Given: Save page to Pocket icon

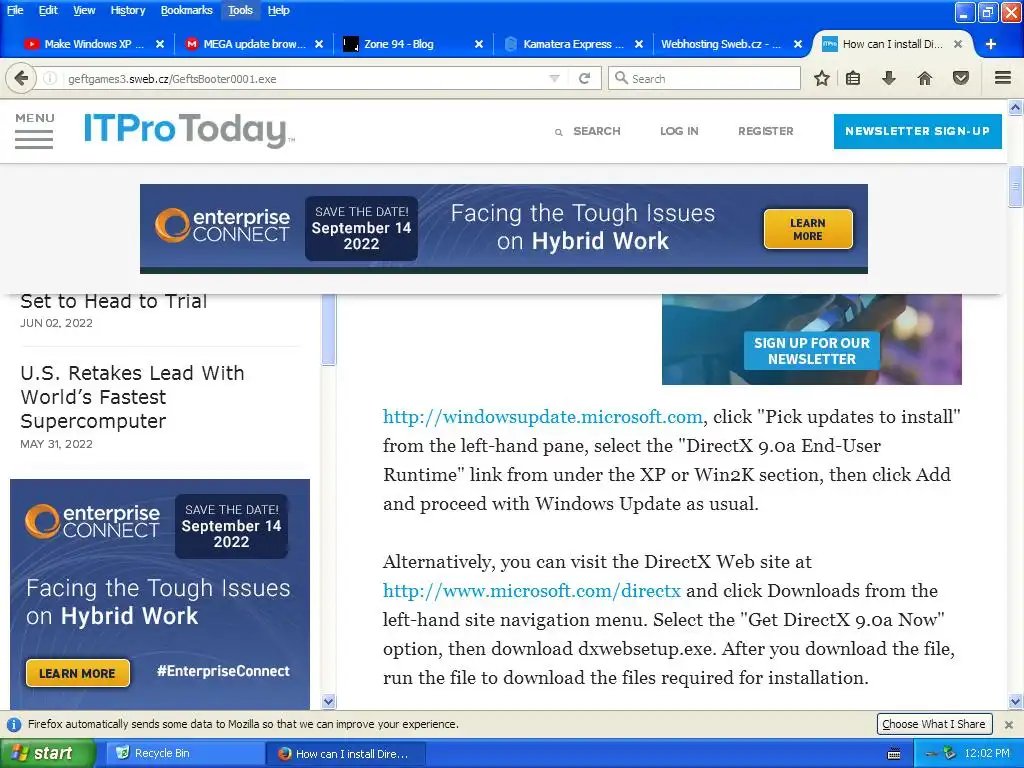Looking at the screenshot, I should tap(960, 78).
